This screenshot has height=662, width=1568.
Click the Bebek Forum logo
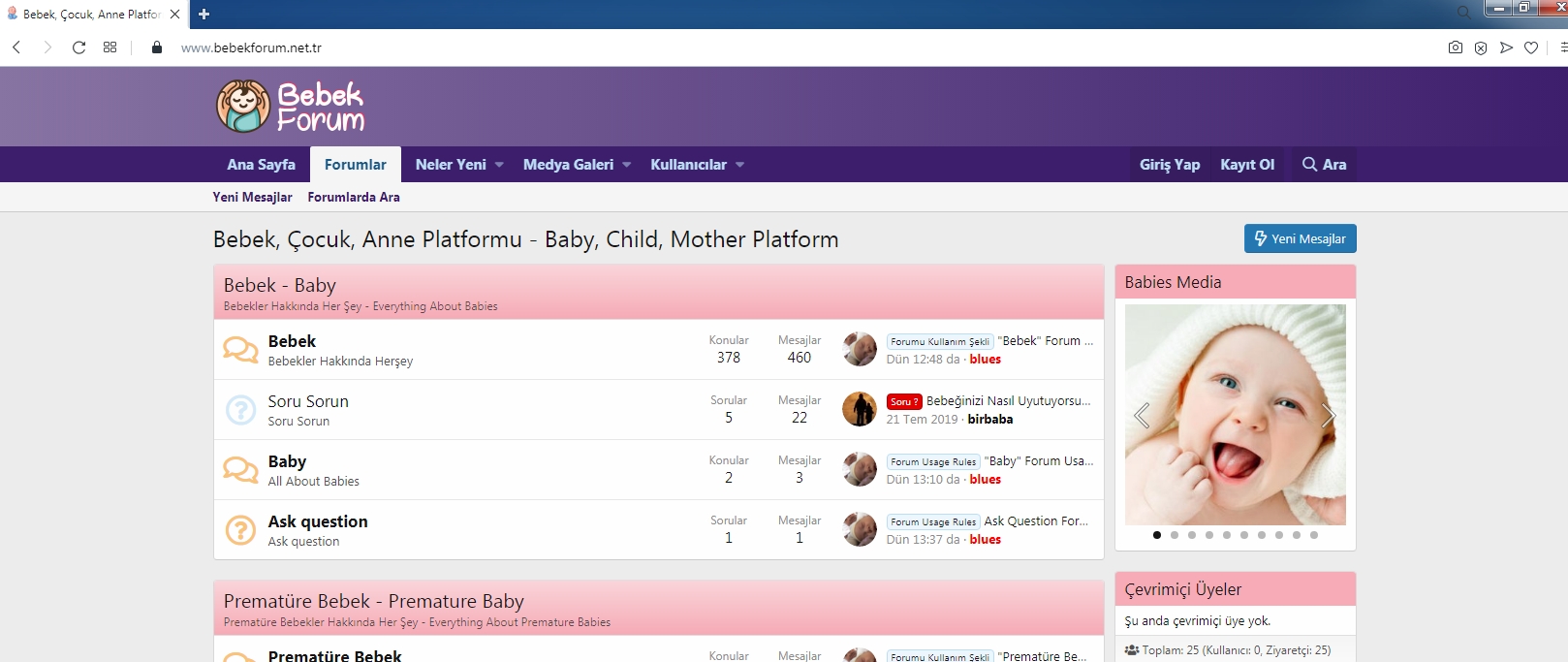pos(290,106)
